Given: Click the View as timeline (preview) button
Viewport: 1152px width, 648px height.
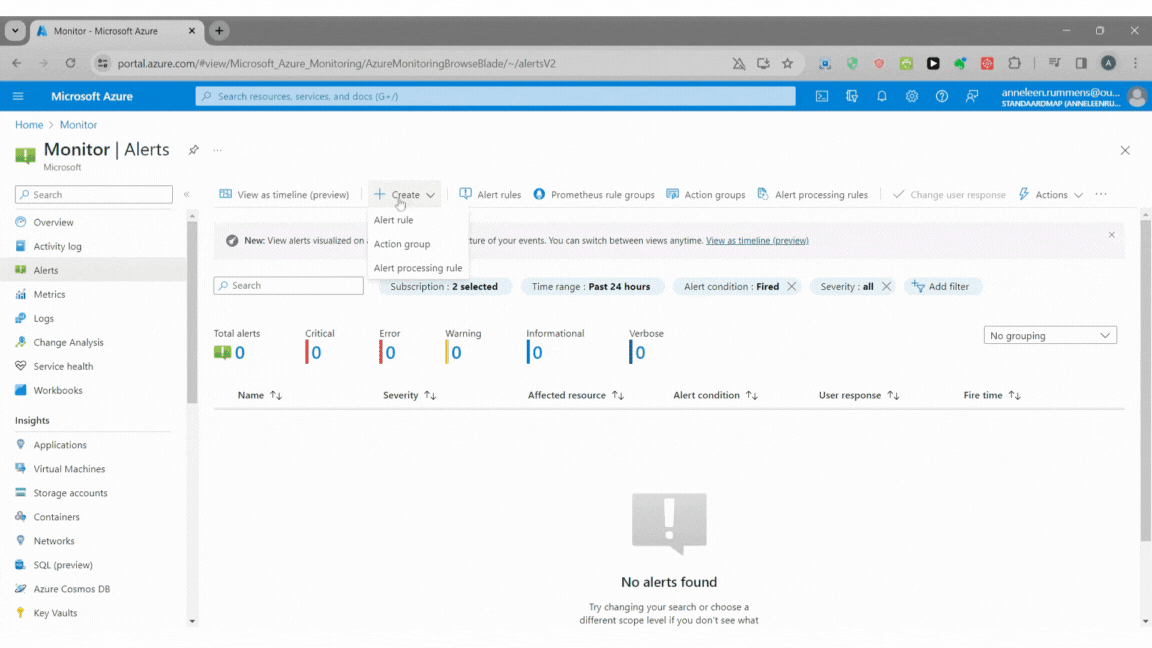Looking at the screenshot, I should coord(284,195).
